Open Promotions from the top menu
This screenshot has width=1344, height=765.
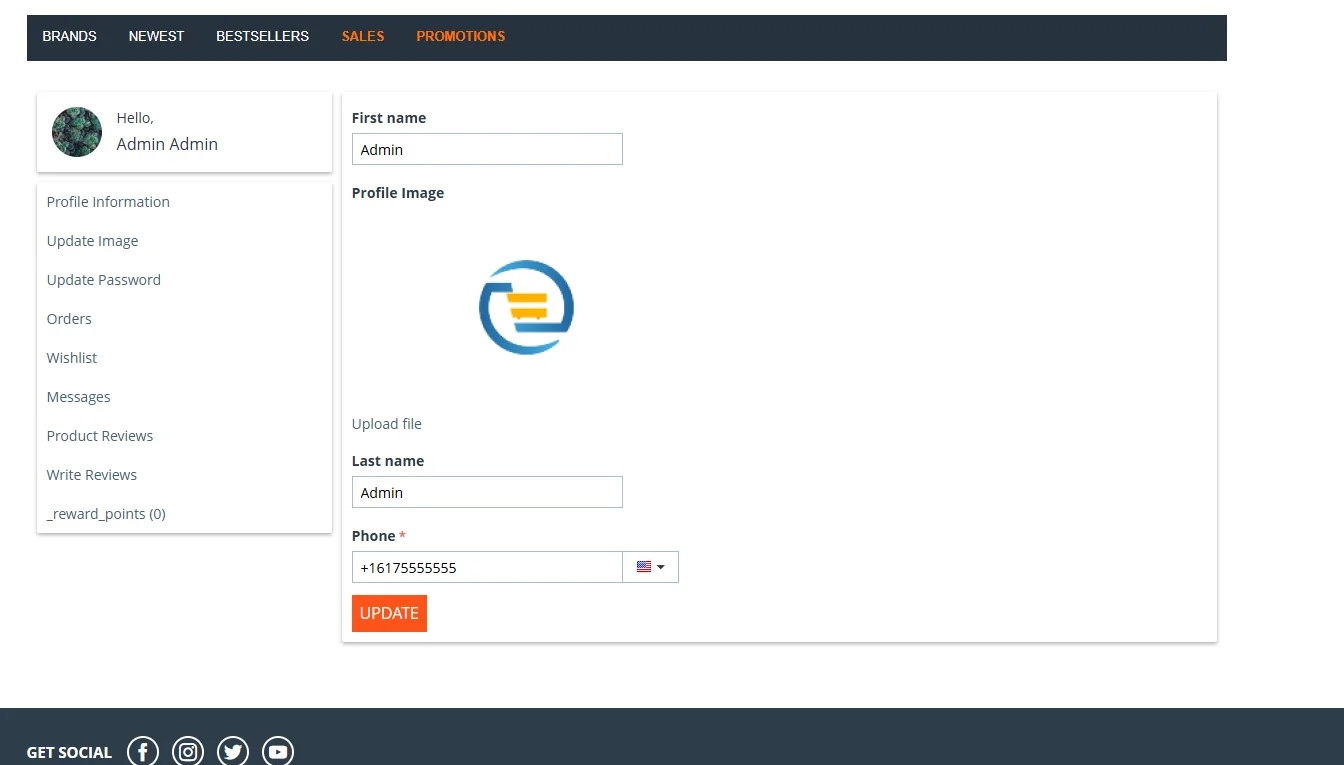tap(460, 36)
